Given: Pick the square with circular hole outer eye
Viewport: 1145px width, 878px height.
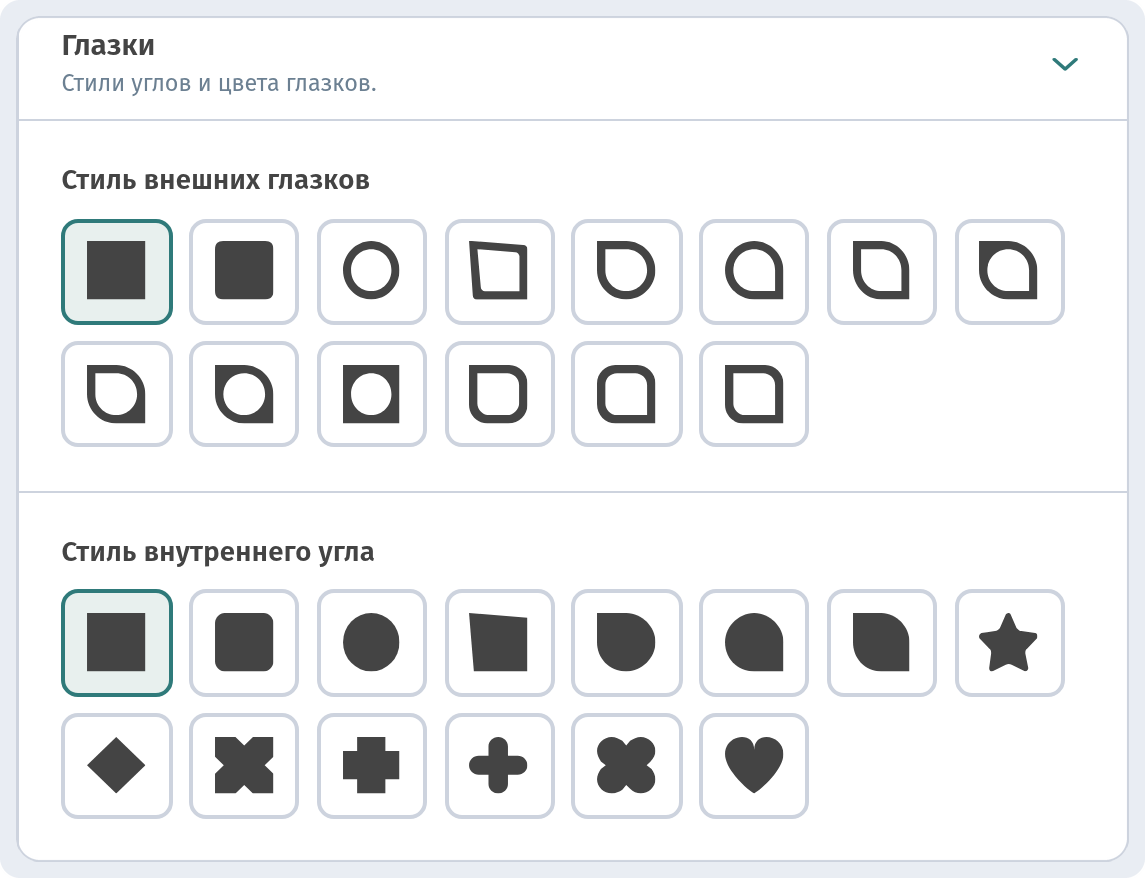Looking at the screenshot, I should (x=372, y=394).
